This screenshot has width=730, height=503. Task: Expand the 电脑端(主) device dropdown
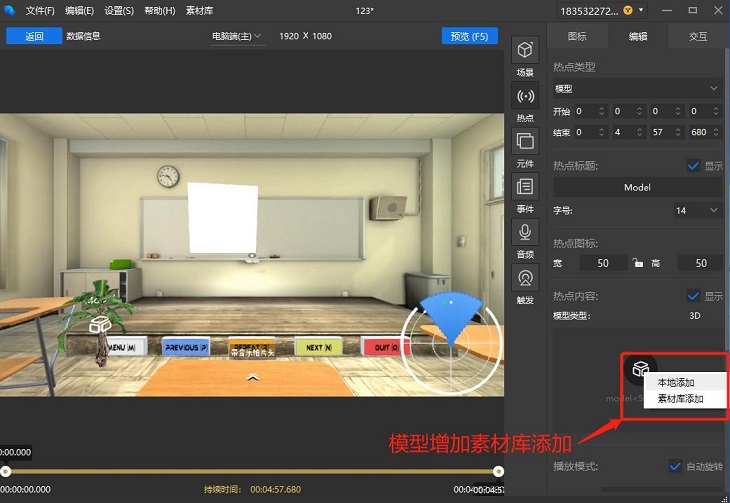click(x=237, y=36)
